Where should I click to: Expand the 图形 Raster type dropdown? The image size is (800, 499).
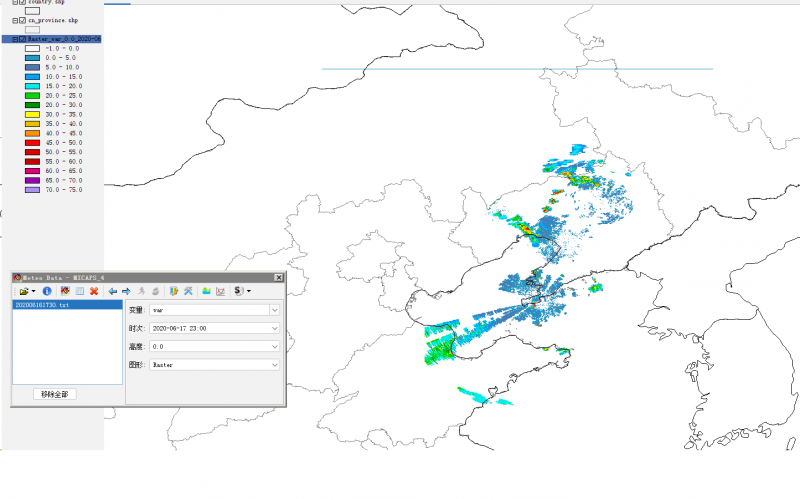coord(274,365)
